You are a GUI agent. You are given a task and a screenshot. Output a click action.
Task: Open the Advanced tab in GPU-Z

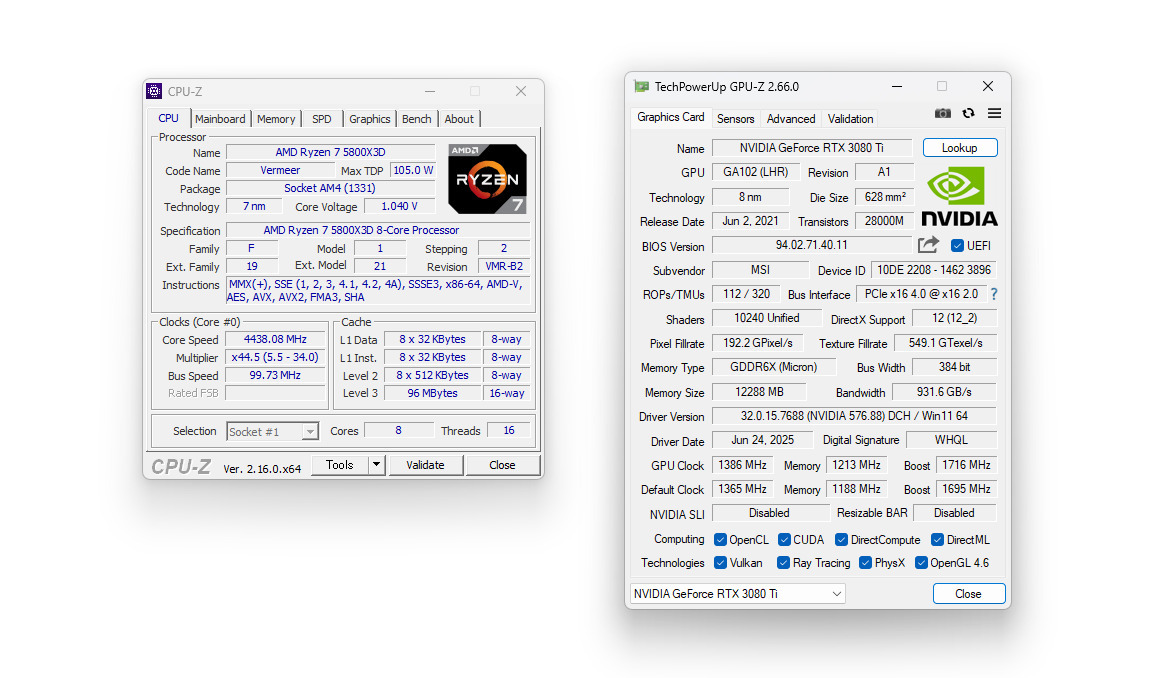(x=791, y=119)
